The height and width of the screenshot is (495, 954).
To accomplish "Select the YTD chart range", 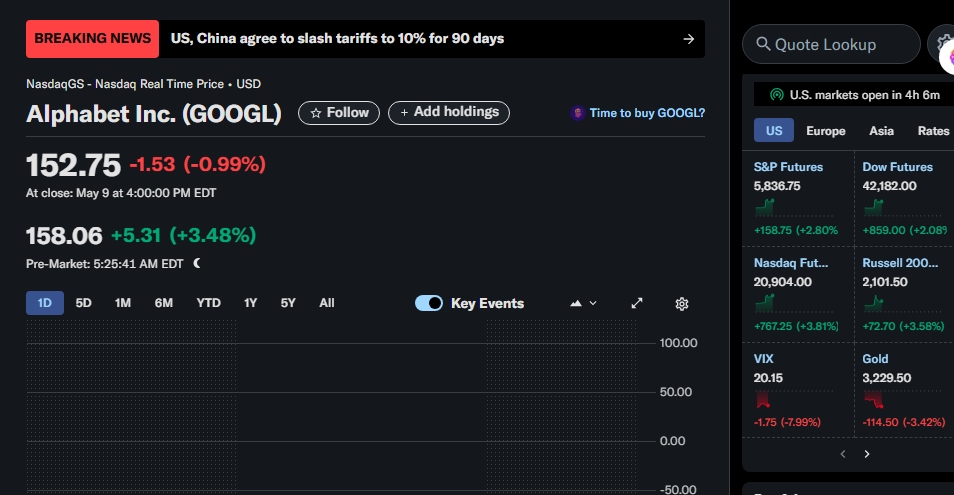I will click(209, 303).
